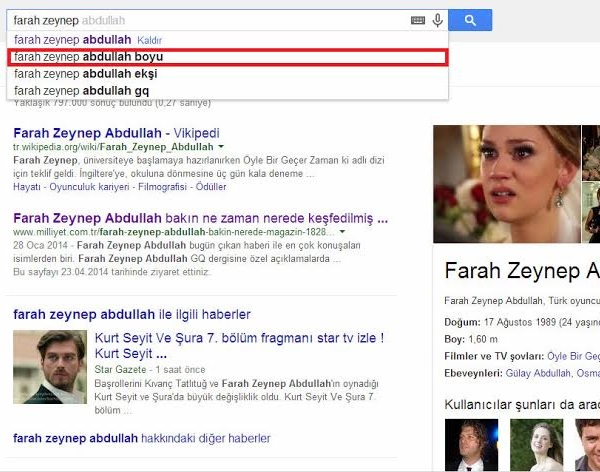Screen dimensions: 600x472
Task: Click the blue magnifier search button
Action: point(469,19)
